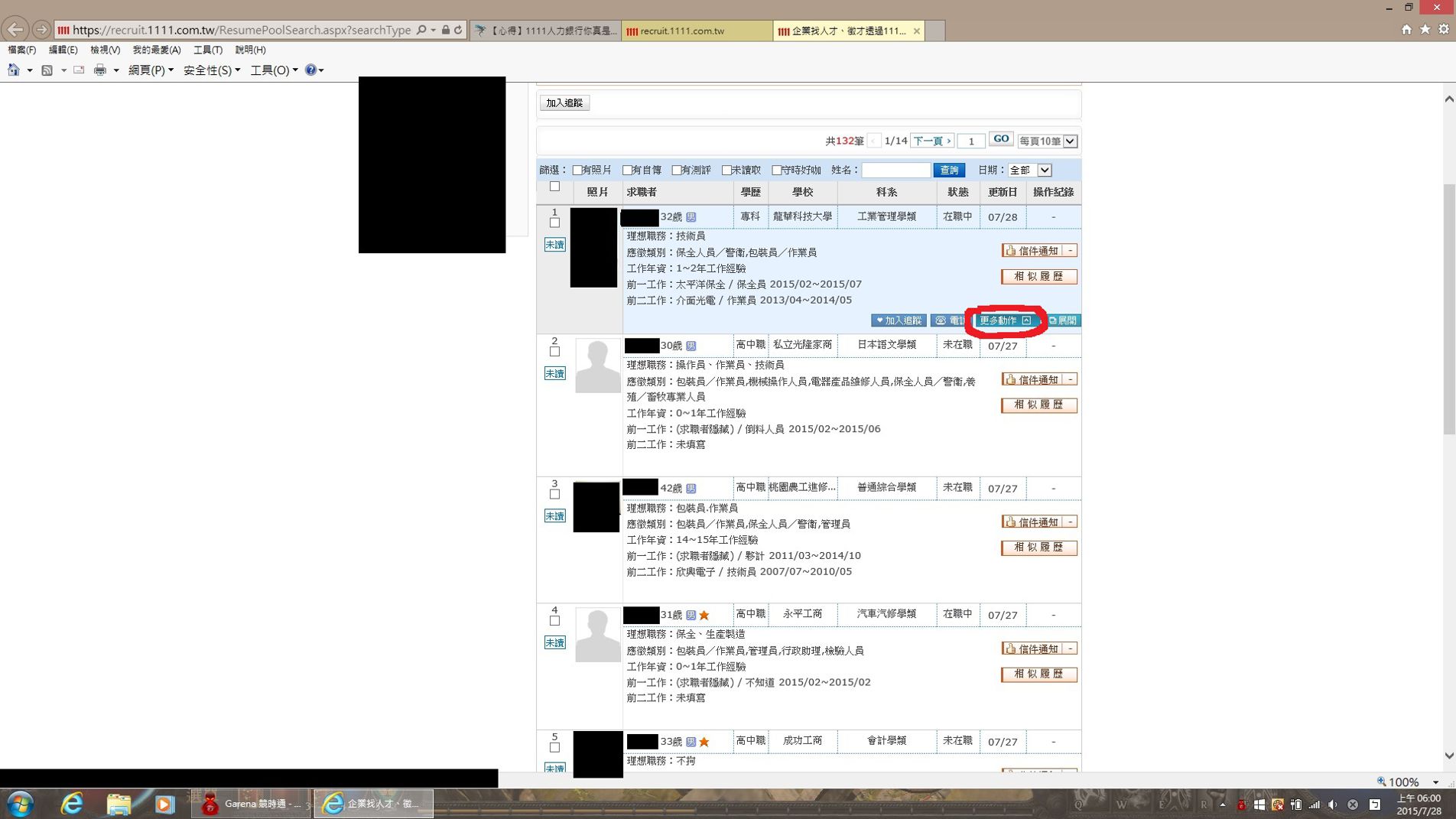Click the Read Mail icon in command bar
The height and width of the screenshot is (819, 1456).
click(79, 70)
